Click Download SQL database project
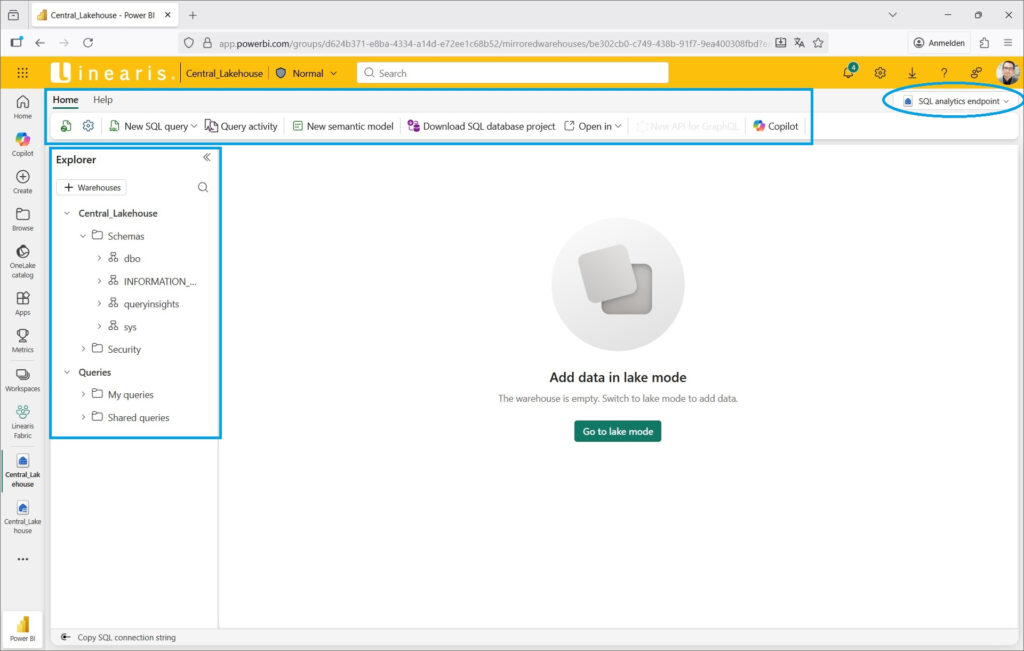 (x=481, y=126)
